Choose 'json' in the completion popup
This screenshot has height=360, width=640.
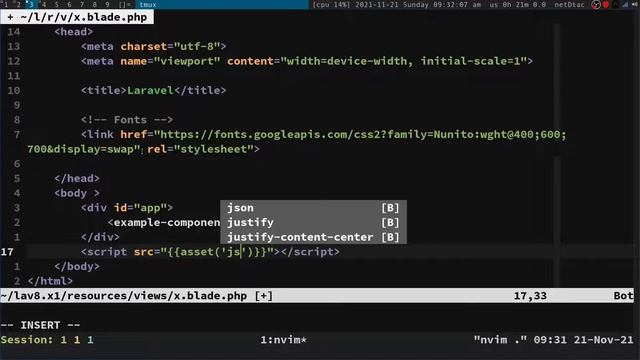point(313,208)
